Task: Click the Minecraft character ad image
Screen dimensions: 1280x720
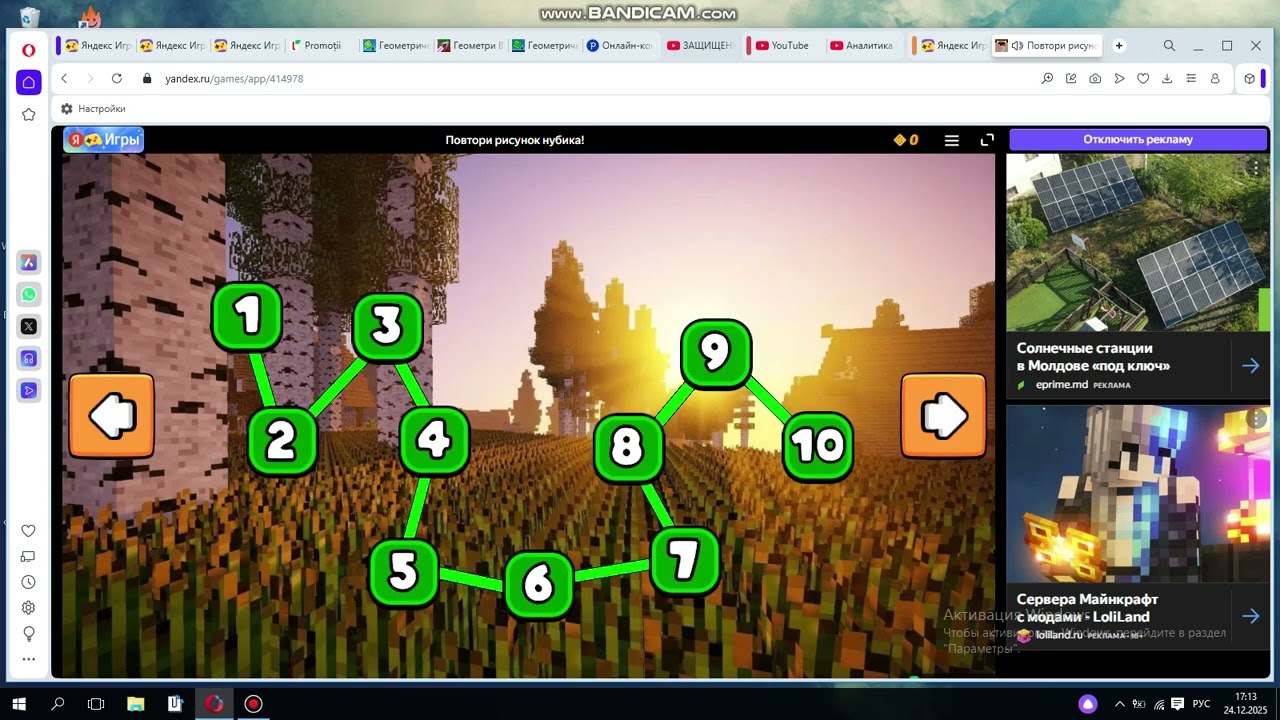Action: (1138, 493)
